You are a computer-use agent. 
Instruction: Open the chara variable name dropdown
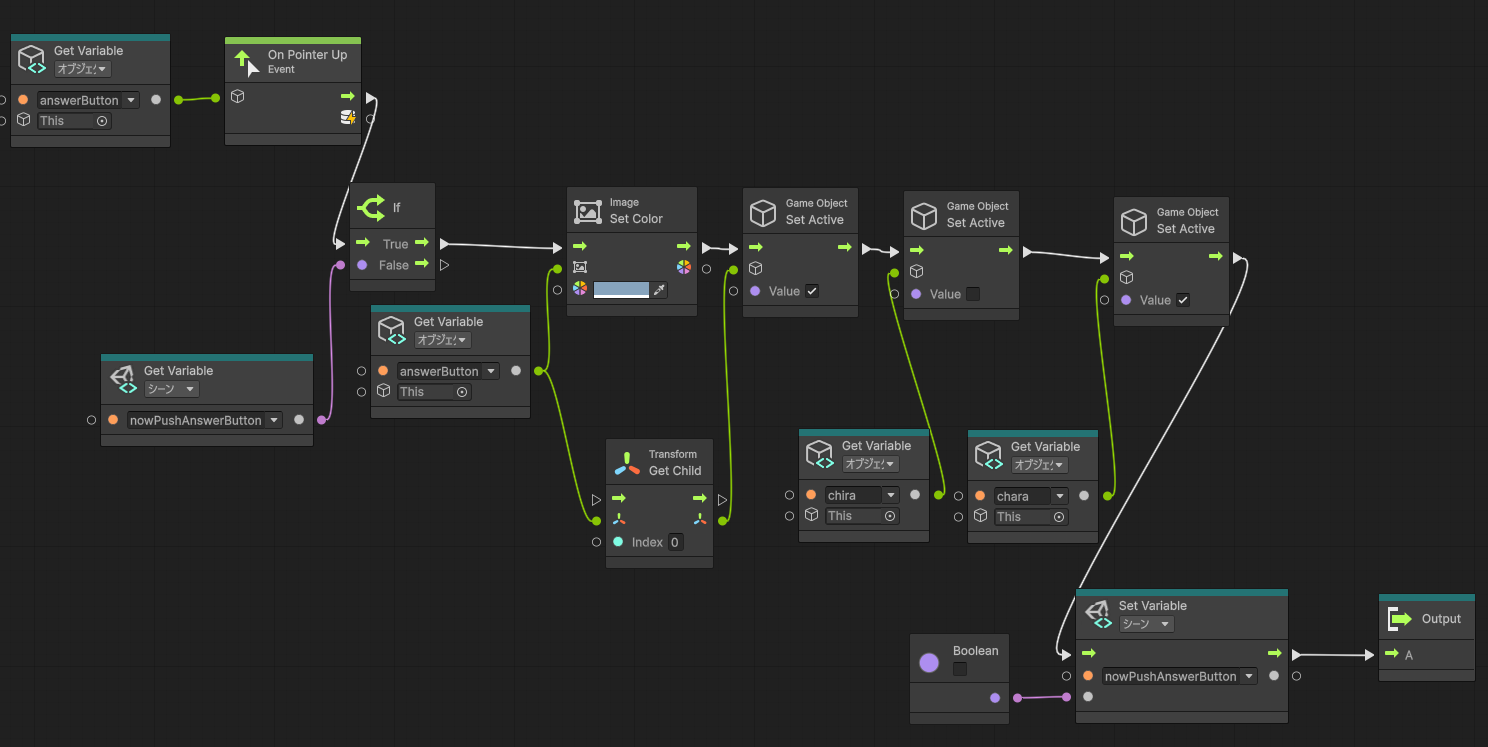coord(1059,496)
